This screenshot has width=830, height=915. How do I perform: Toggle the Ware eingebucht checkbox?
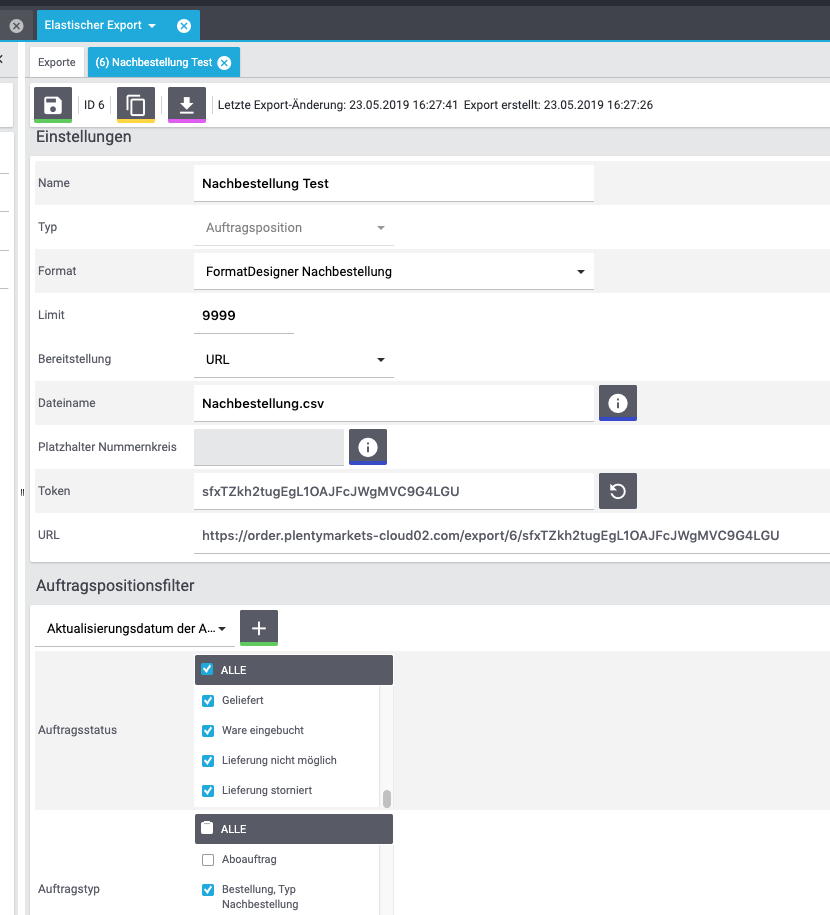208,731
